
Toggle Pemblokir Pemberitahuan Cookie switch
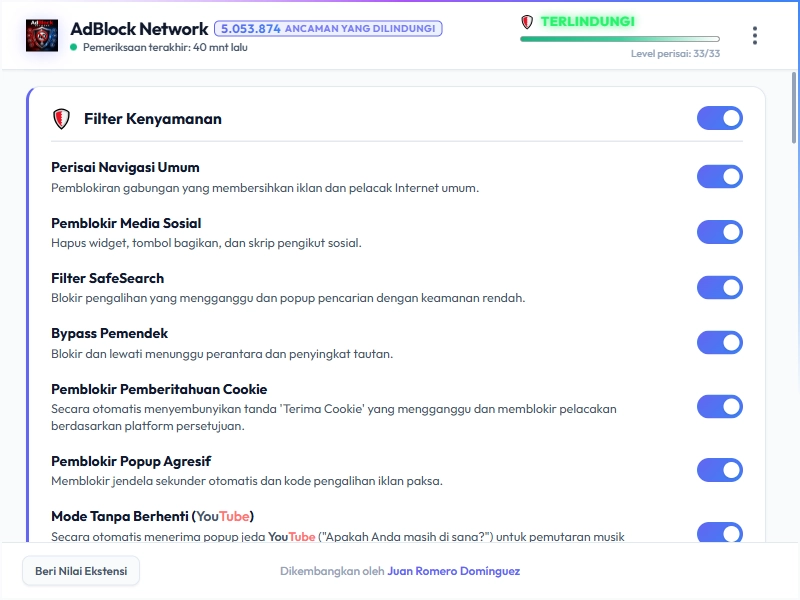click(719, 407)
